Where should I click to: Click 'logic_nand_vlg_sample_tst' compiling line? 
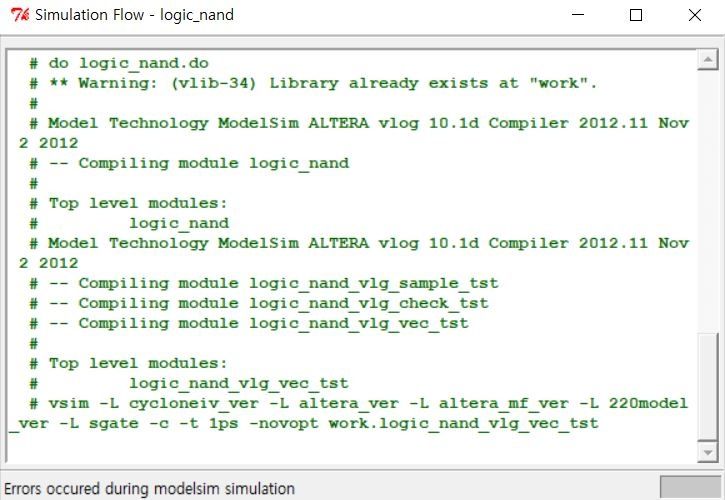coord(264,284)
